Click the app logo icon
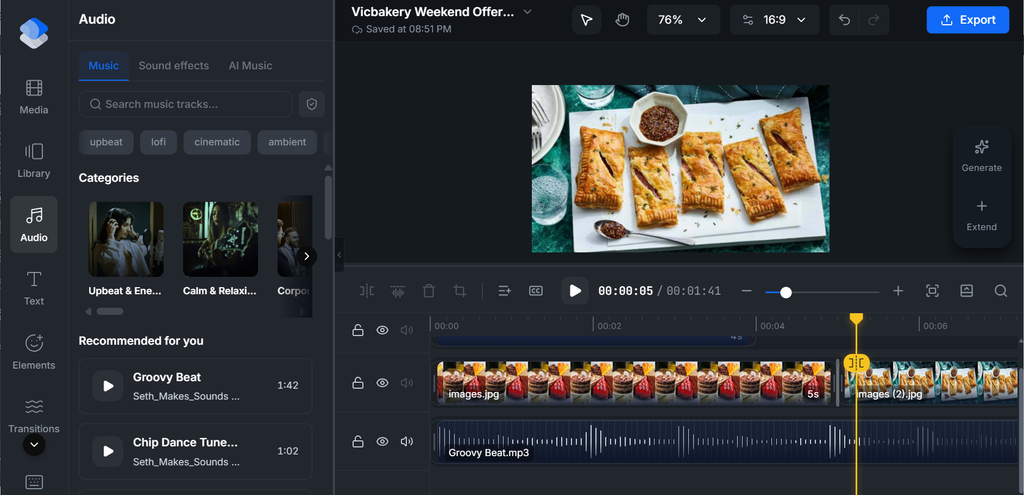The height and width of the screenshot is (495, 1024). tap(33, 33)
